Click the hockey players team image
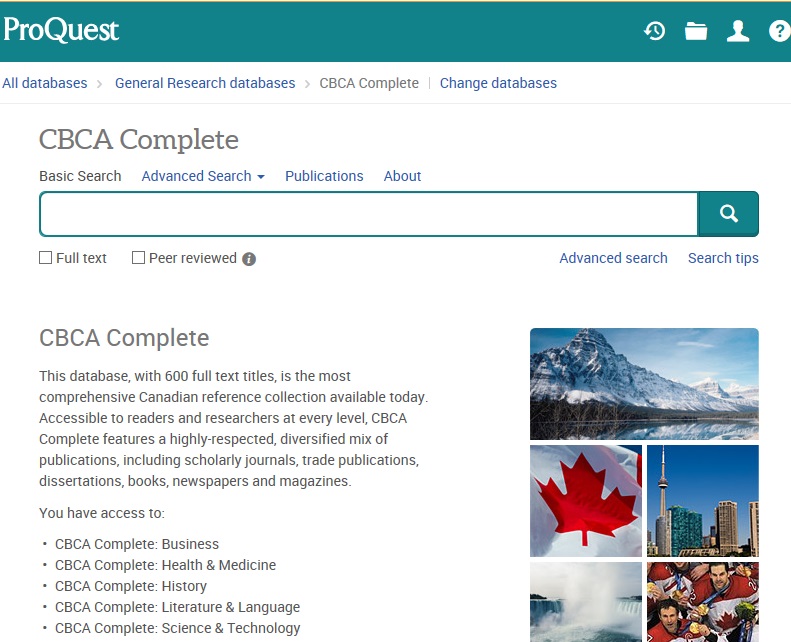791x642 pixels. (x=703, y=602)
